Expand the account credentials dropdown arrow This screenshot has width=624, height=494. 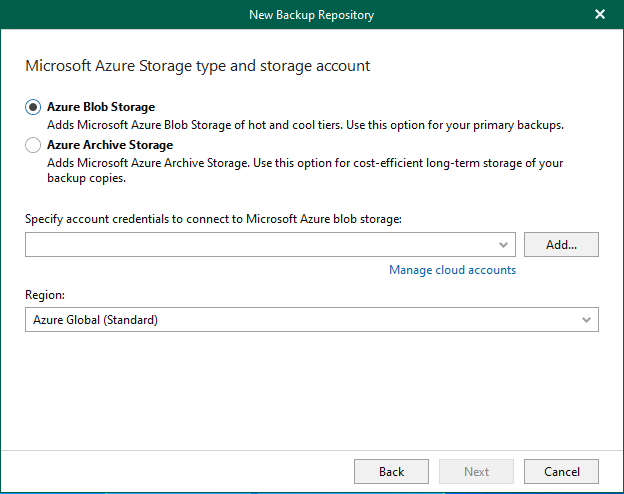[503, 244]
